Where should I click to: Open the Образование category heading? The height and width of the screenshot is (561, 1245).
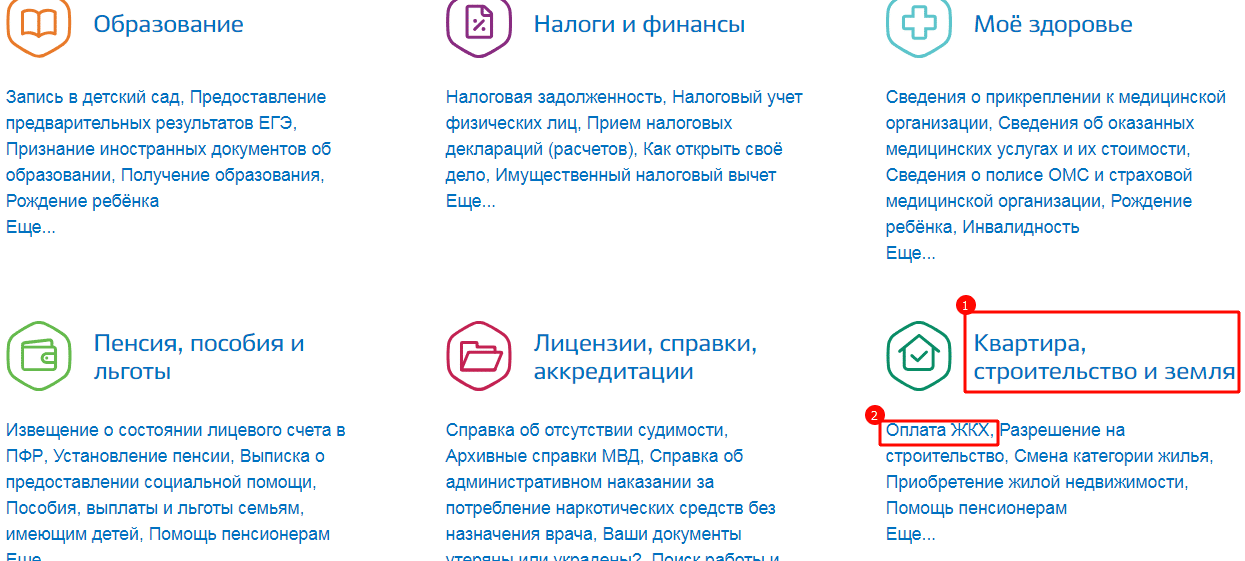coord(168,24)
